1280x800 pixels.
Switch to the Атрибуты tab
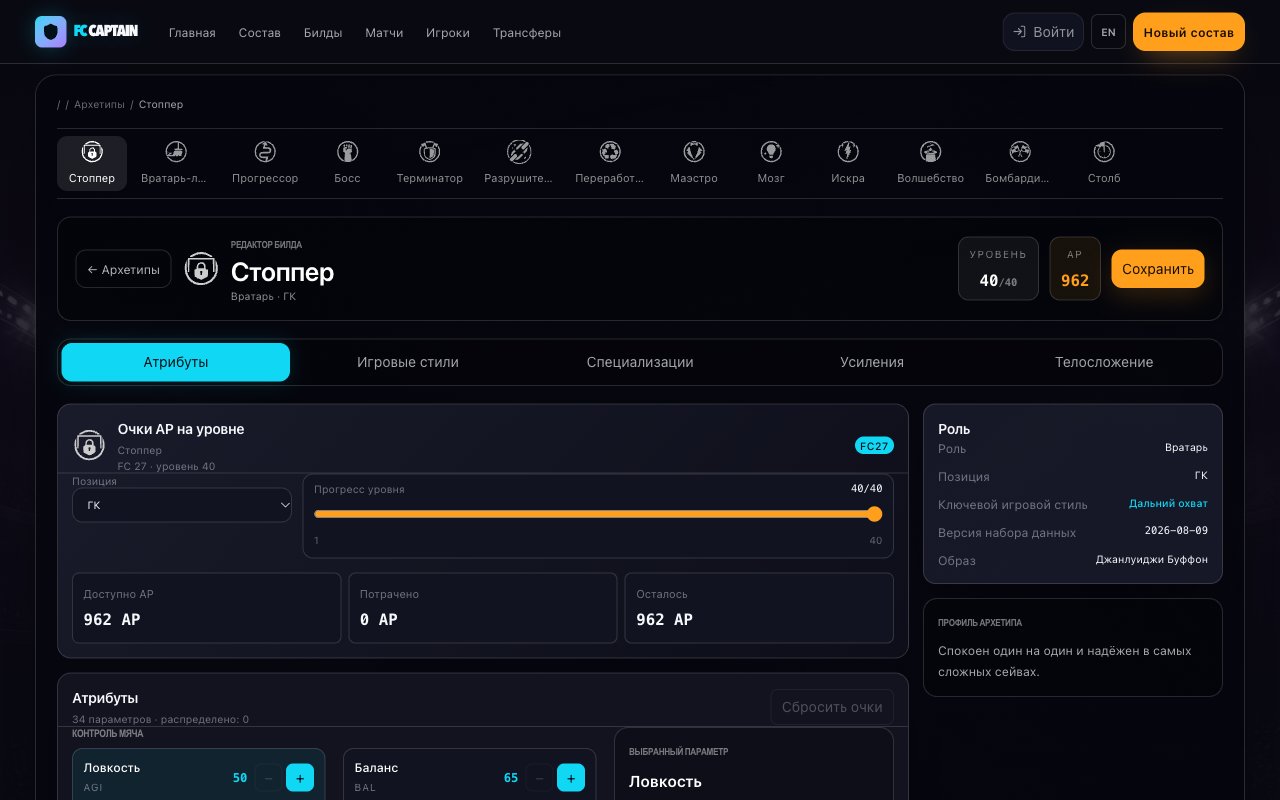[x=176, y=362]
